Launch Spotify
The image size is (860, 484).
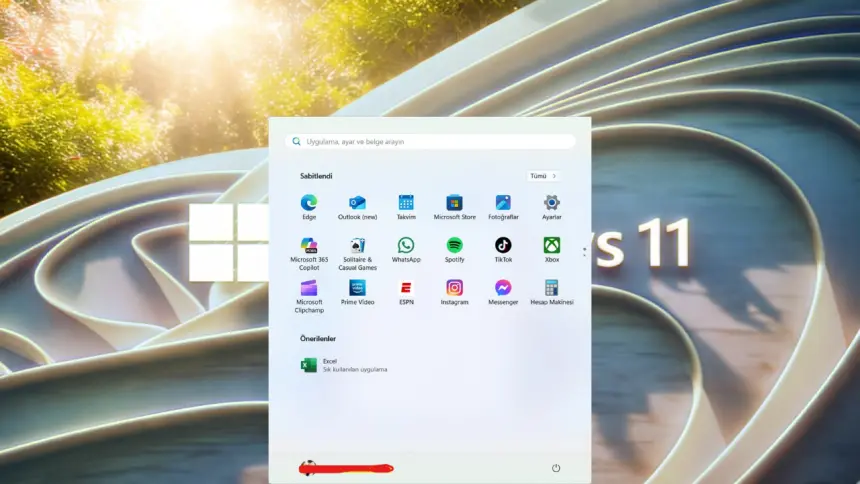(x=455, y=250)
